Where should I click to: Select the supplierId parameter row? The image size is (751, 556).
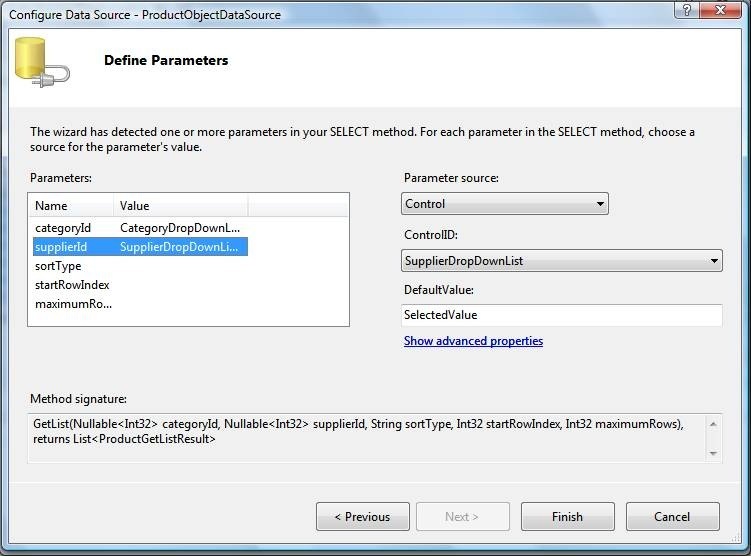pos(140,247)
